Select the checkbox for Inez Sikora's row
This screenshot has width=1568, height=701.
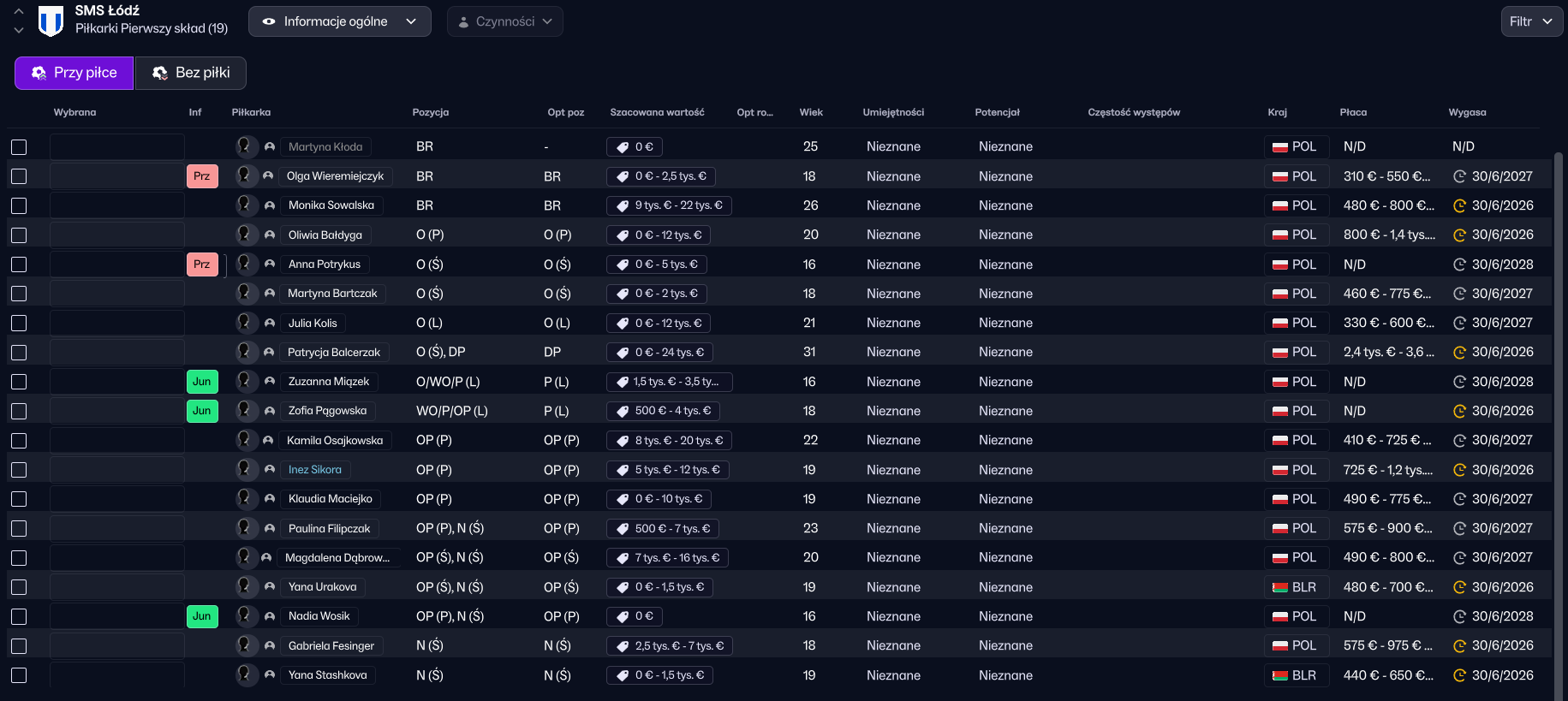tap(19, 470)
